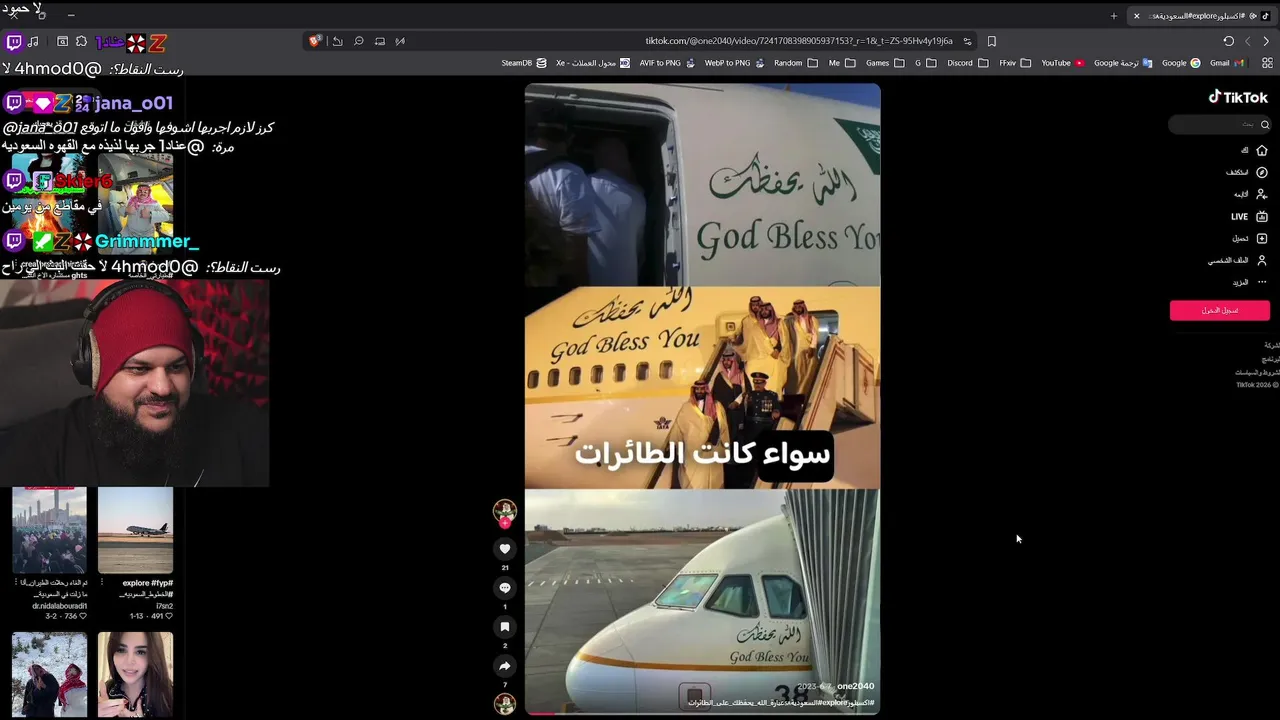This screenshot has height=720, width=1280.
Task: Open the FFxiv bookmarks folder
Action: (1015, 63)
